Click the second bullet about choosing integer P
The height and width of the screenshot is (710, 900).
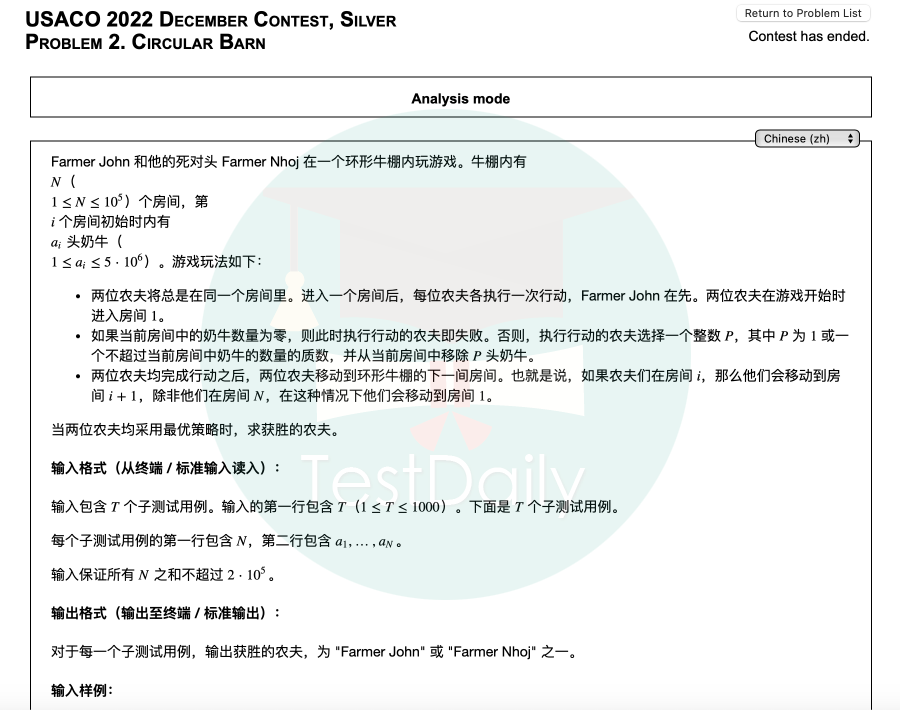coord(468,344)
